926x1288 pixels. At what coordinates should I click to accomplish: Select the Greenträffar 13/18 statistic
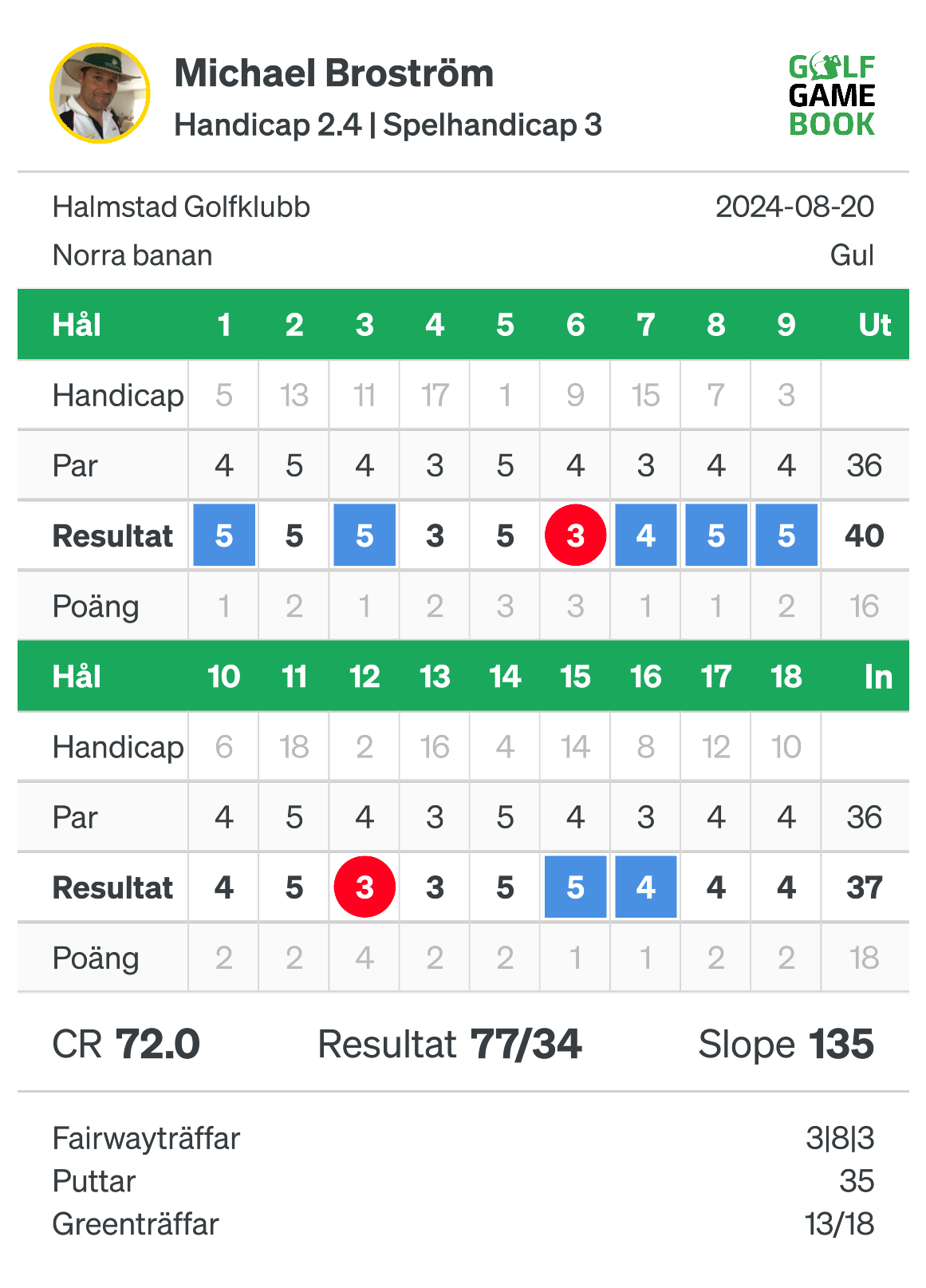coord(463,1224)
